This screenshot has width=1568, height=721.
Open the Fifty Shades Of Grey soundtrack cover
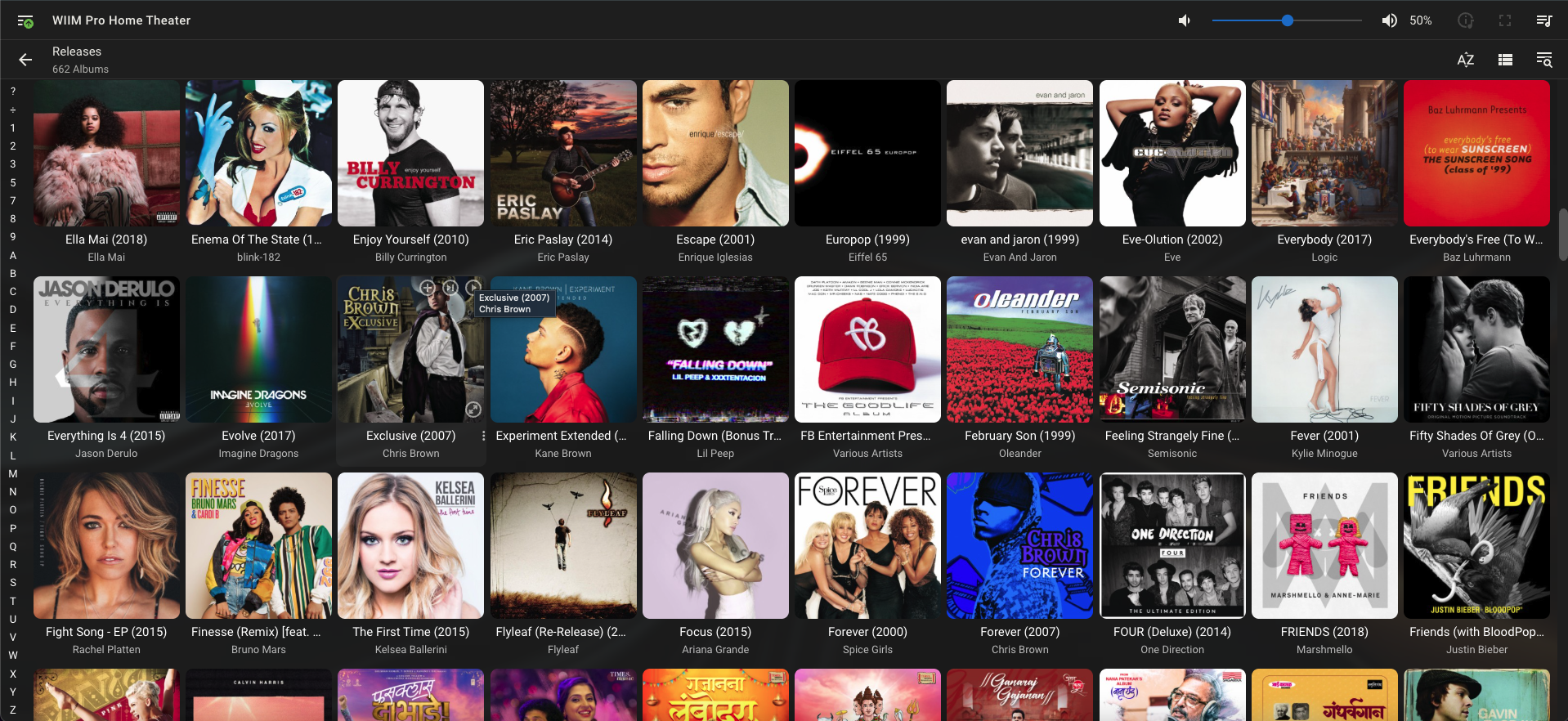(x=1476, y=349)
